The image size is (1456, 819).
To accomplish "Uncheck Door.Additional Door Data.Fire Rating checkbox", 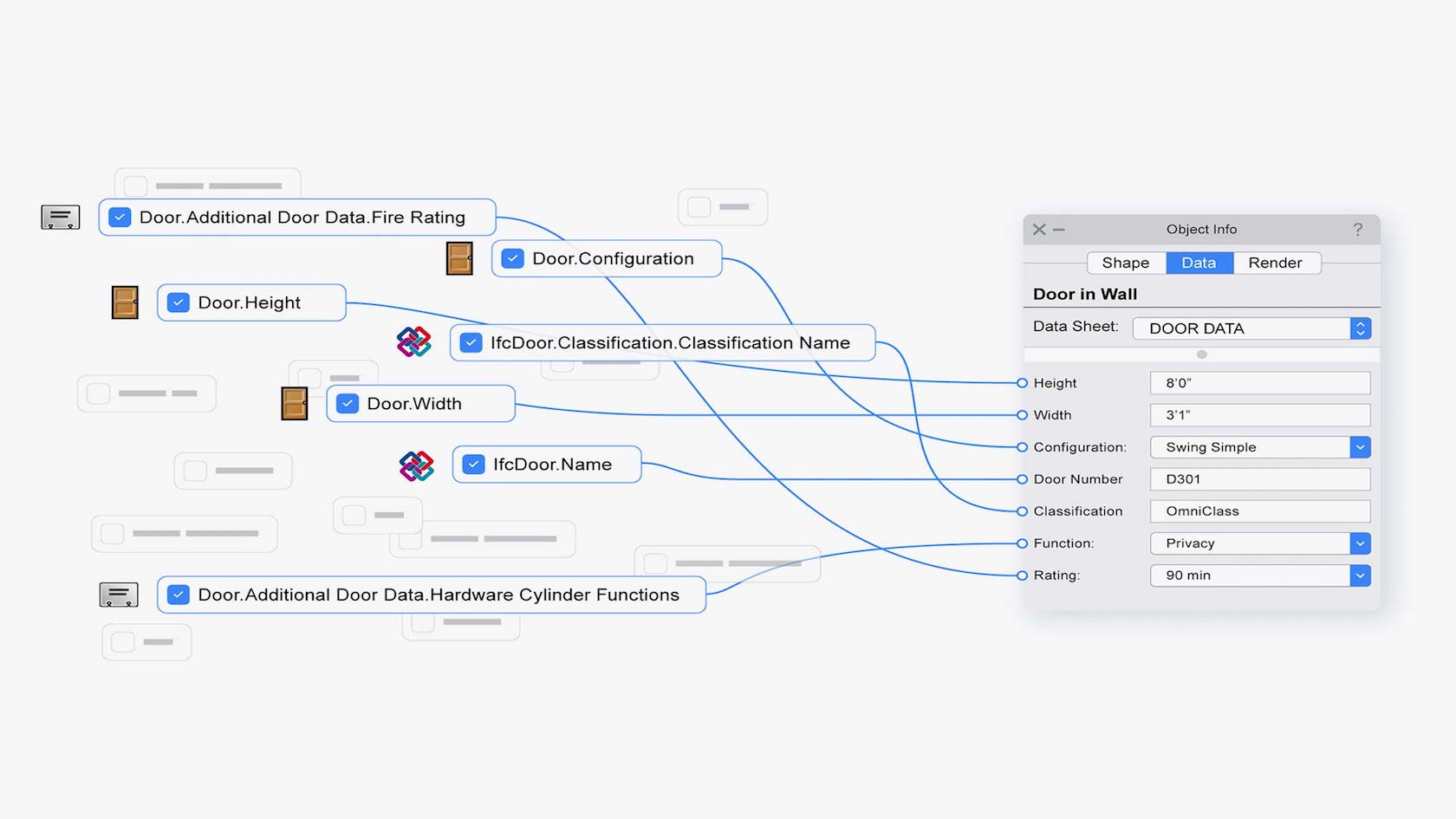I will (120, 218).
